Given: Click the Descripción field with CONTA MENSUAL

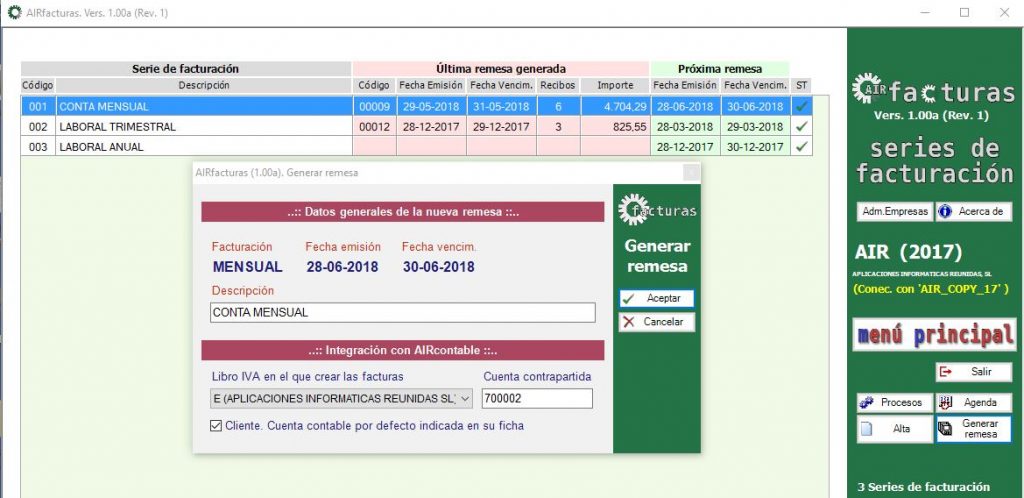Looking at the screenshot, I should coord(402,313).
